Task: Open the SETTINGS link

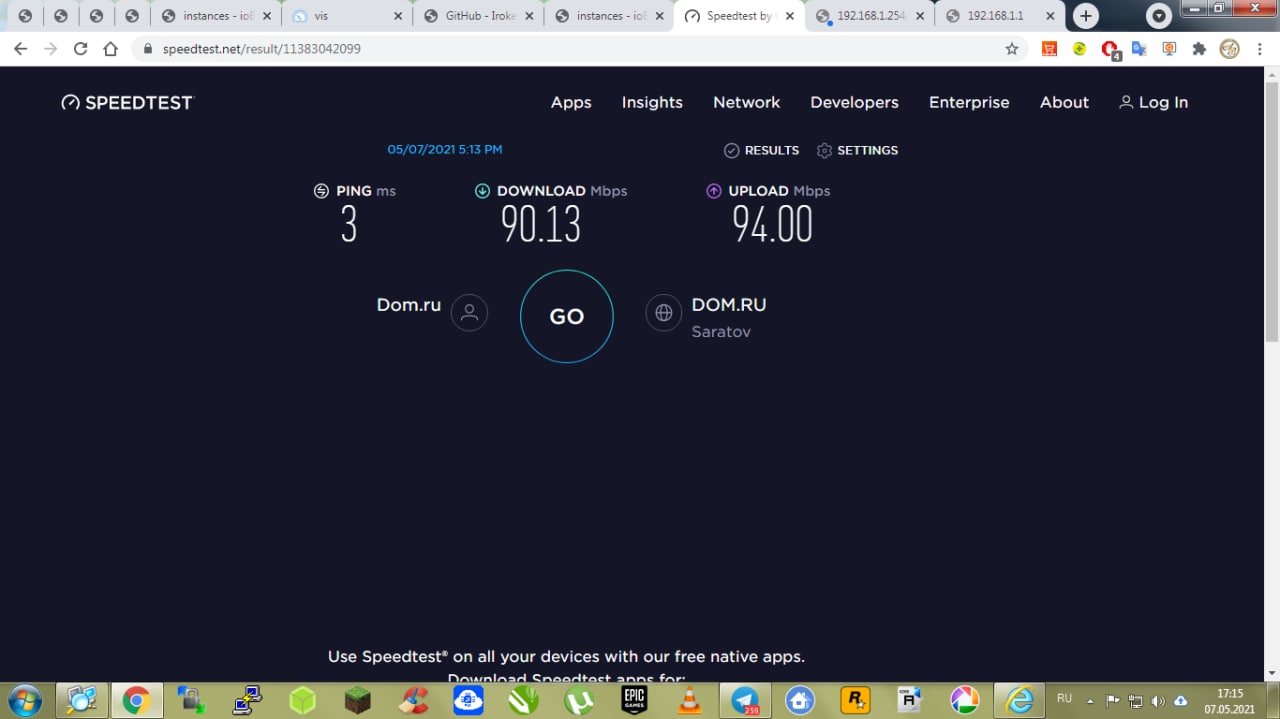Action: point(857,150)
